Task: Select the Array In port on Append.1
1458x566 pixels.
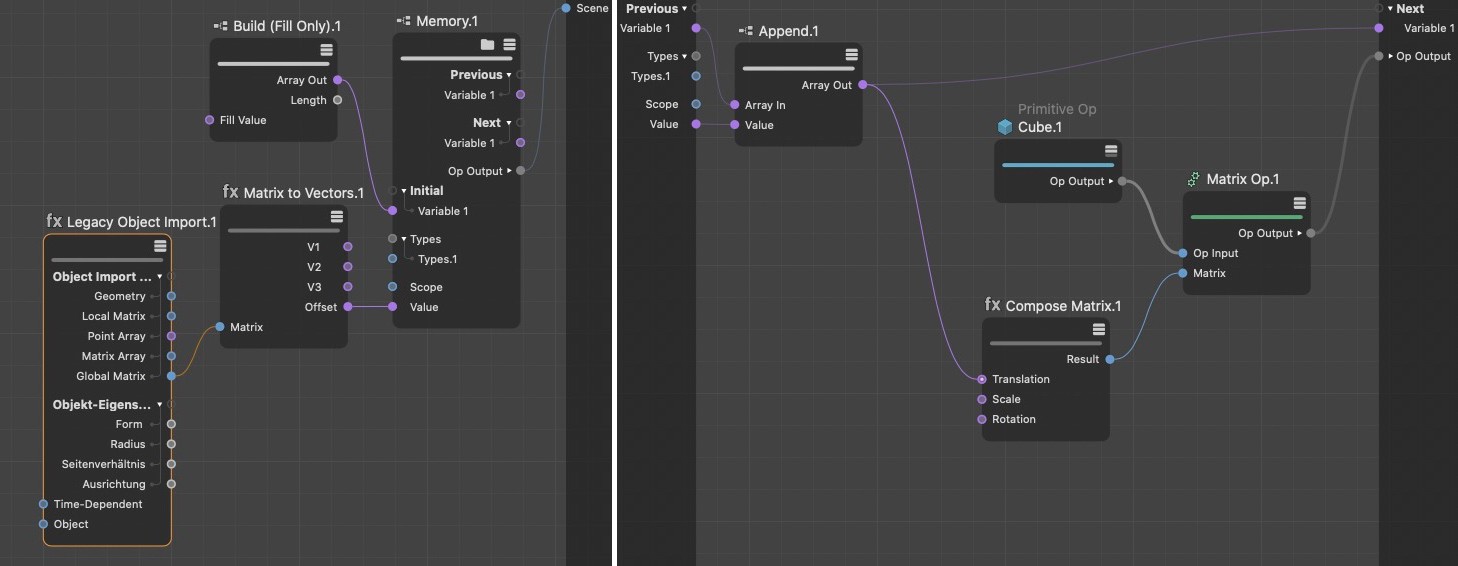Action: click(x=735, y=105)
